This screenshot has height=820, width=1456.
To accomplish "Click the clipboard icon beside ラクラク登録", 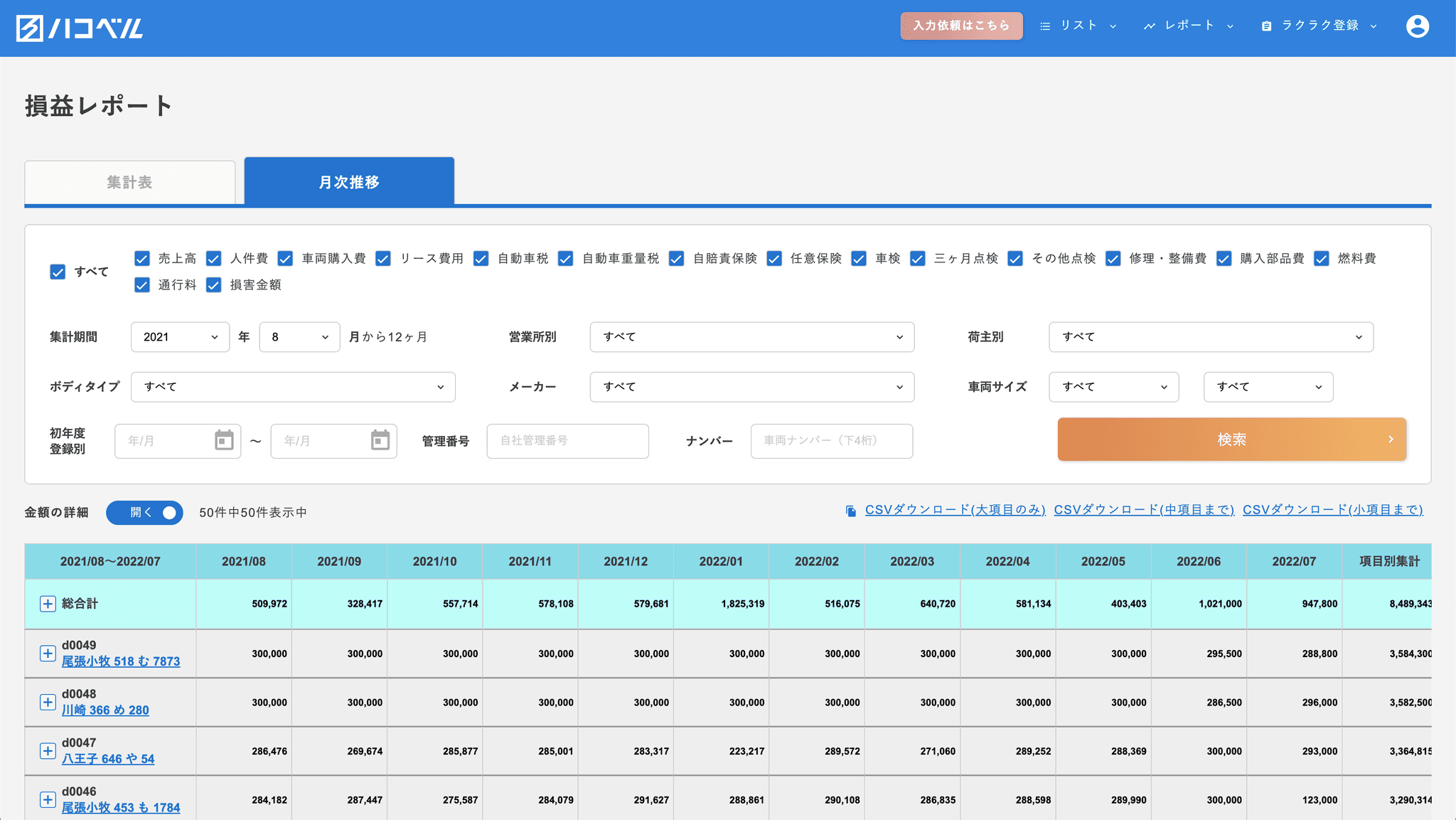I will (x=1266, y=26).
